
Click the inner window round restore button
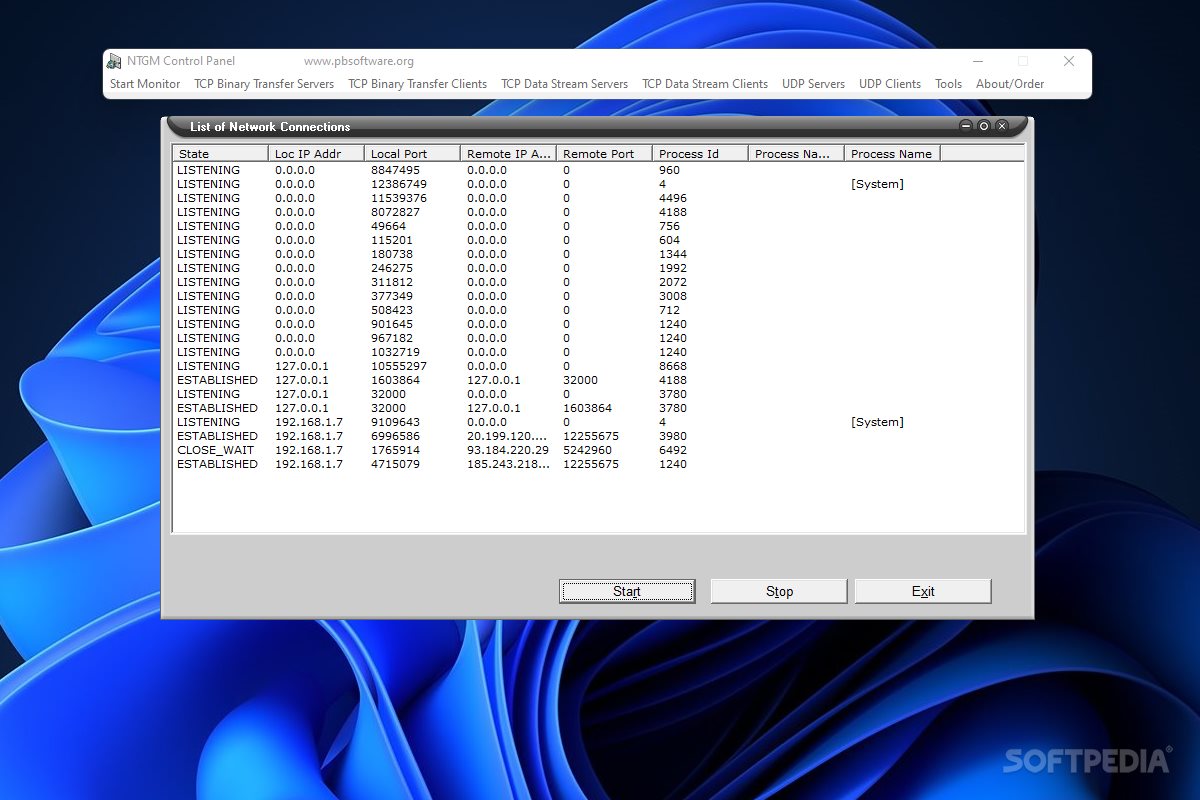984,126
